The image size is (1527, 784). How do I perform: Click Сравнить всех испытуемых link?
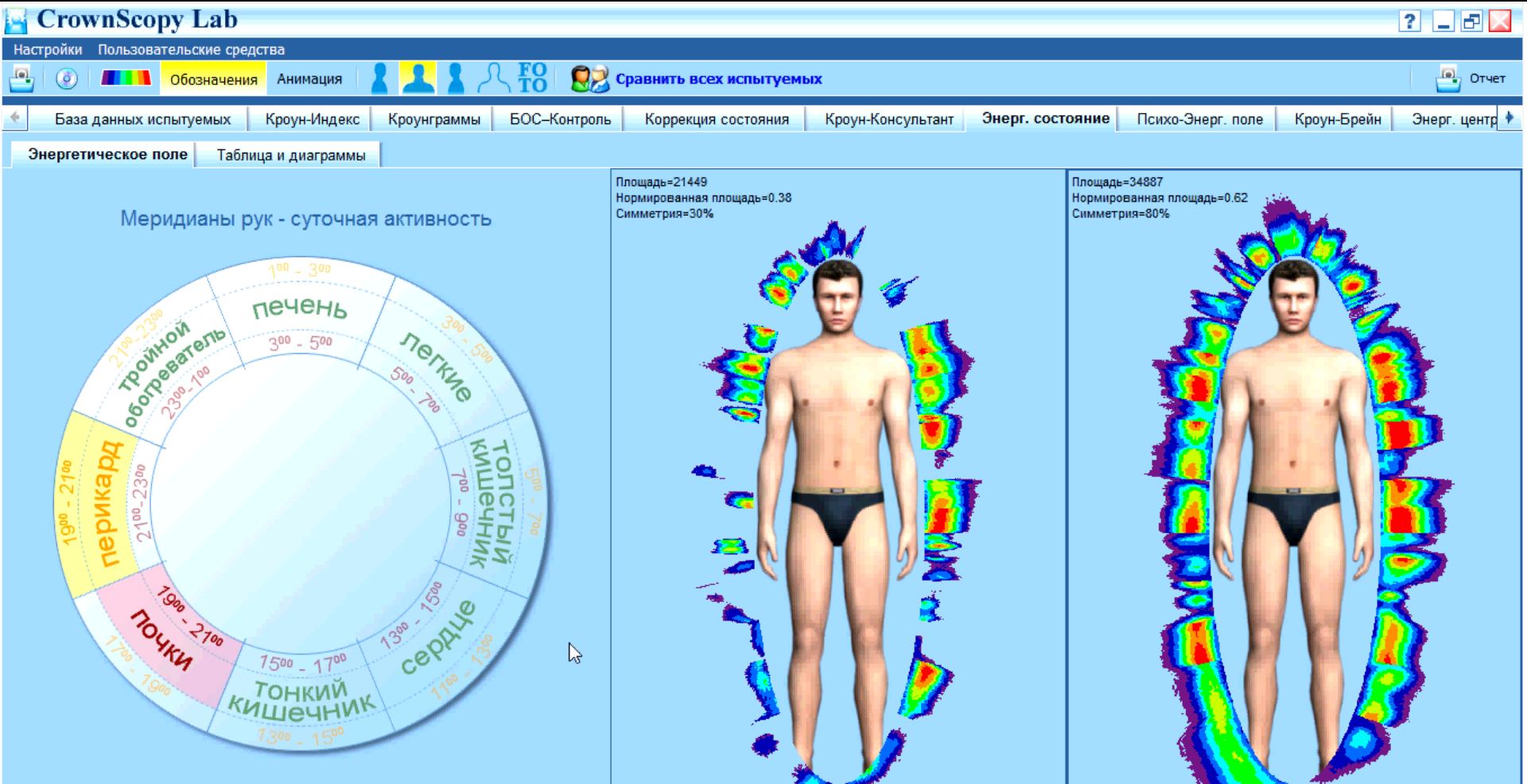pos(718,79)
